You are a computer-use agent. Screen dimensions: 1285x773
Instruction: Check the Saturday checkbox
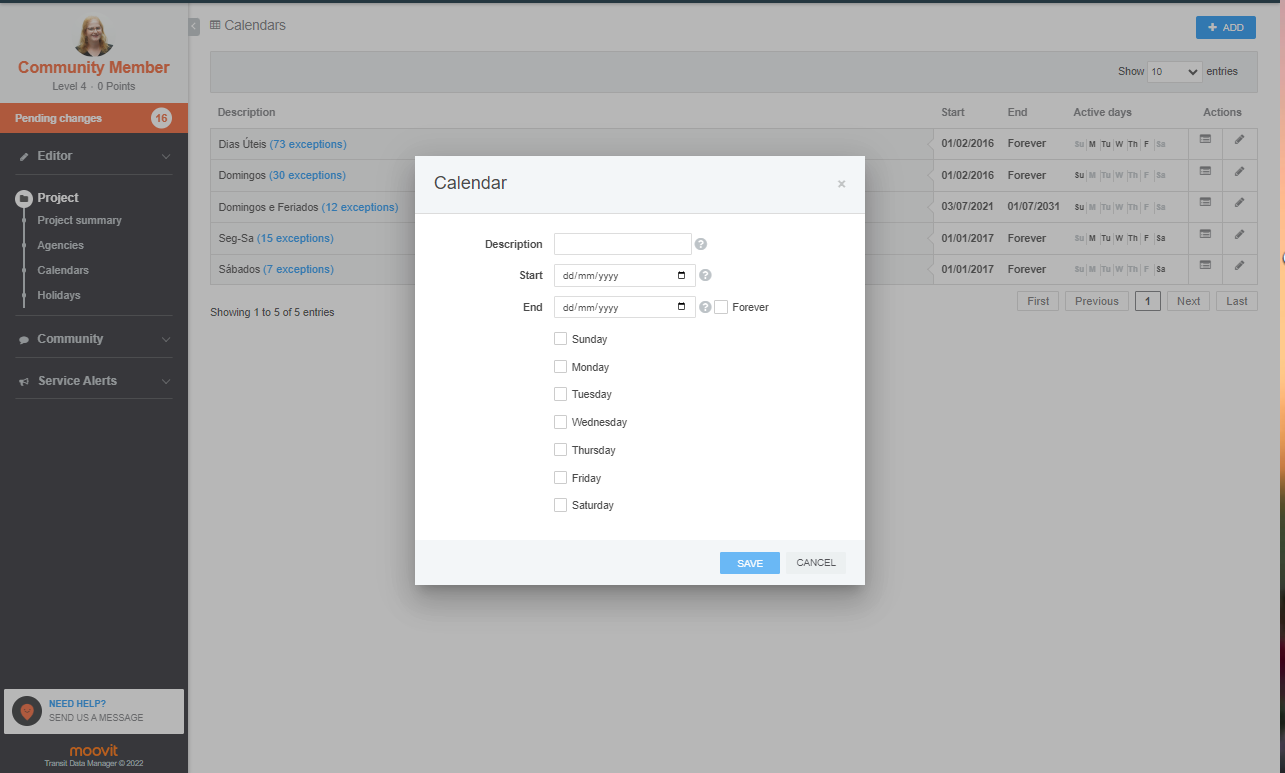click(x=560, y=505)
